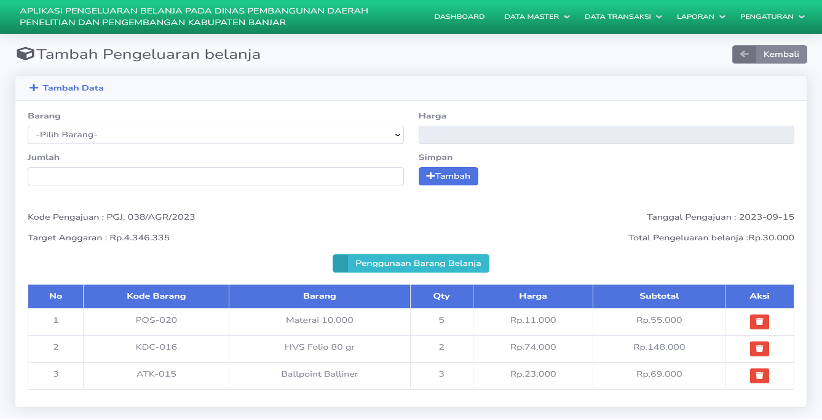Click the Rp.148.000 subtotal cell
This screenshot has height=420, width=822.
click(x=659, y=347)
